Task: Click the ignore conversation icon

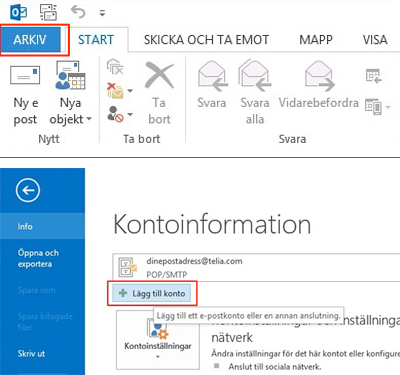Action: [x=115, y=67]
